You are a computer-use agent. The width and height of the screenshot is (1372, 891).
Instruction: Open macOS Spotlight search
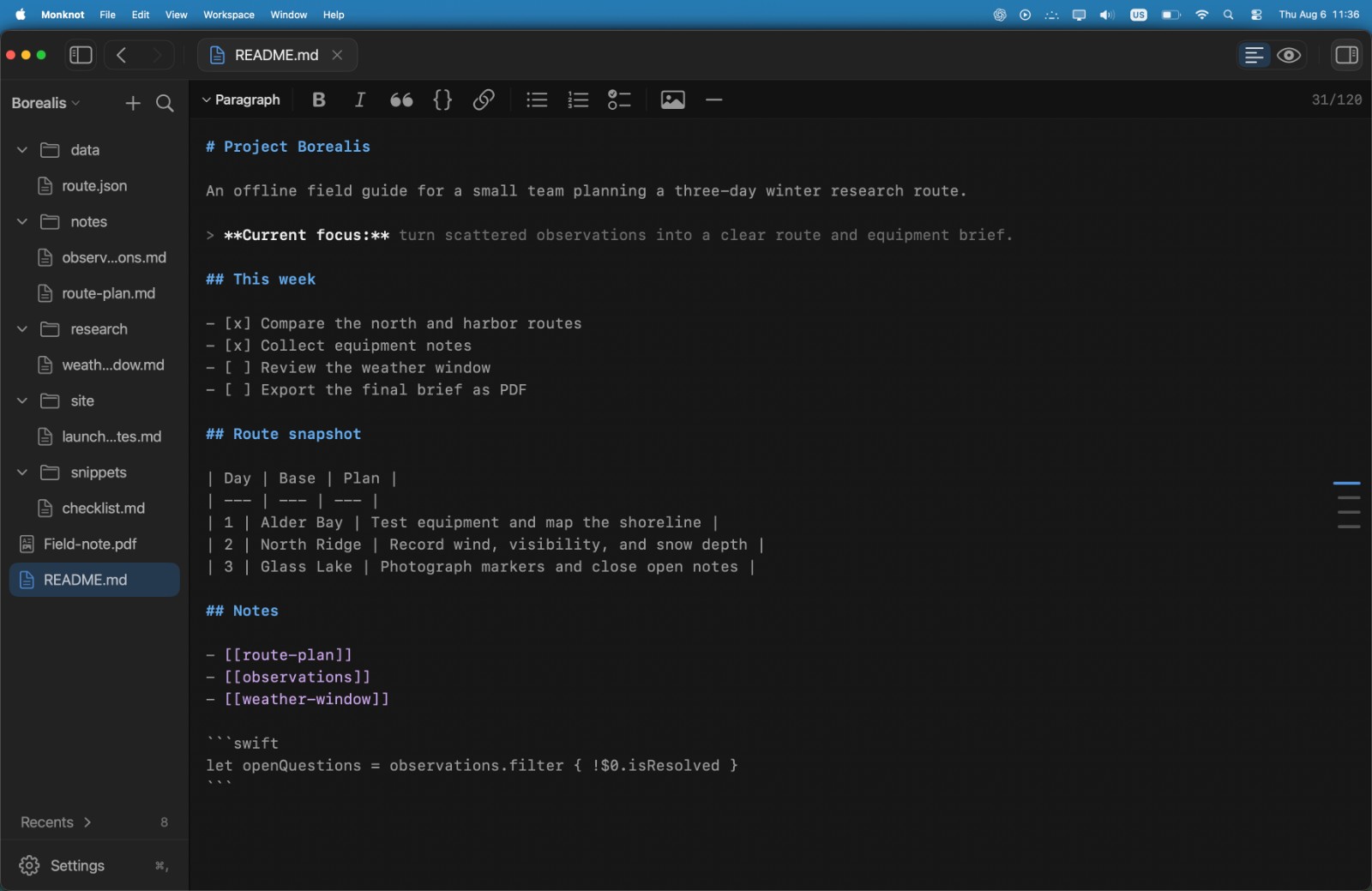pos(1228,15)
